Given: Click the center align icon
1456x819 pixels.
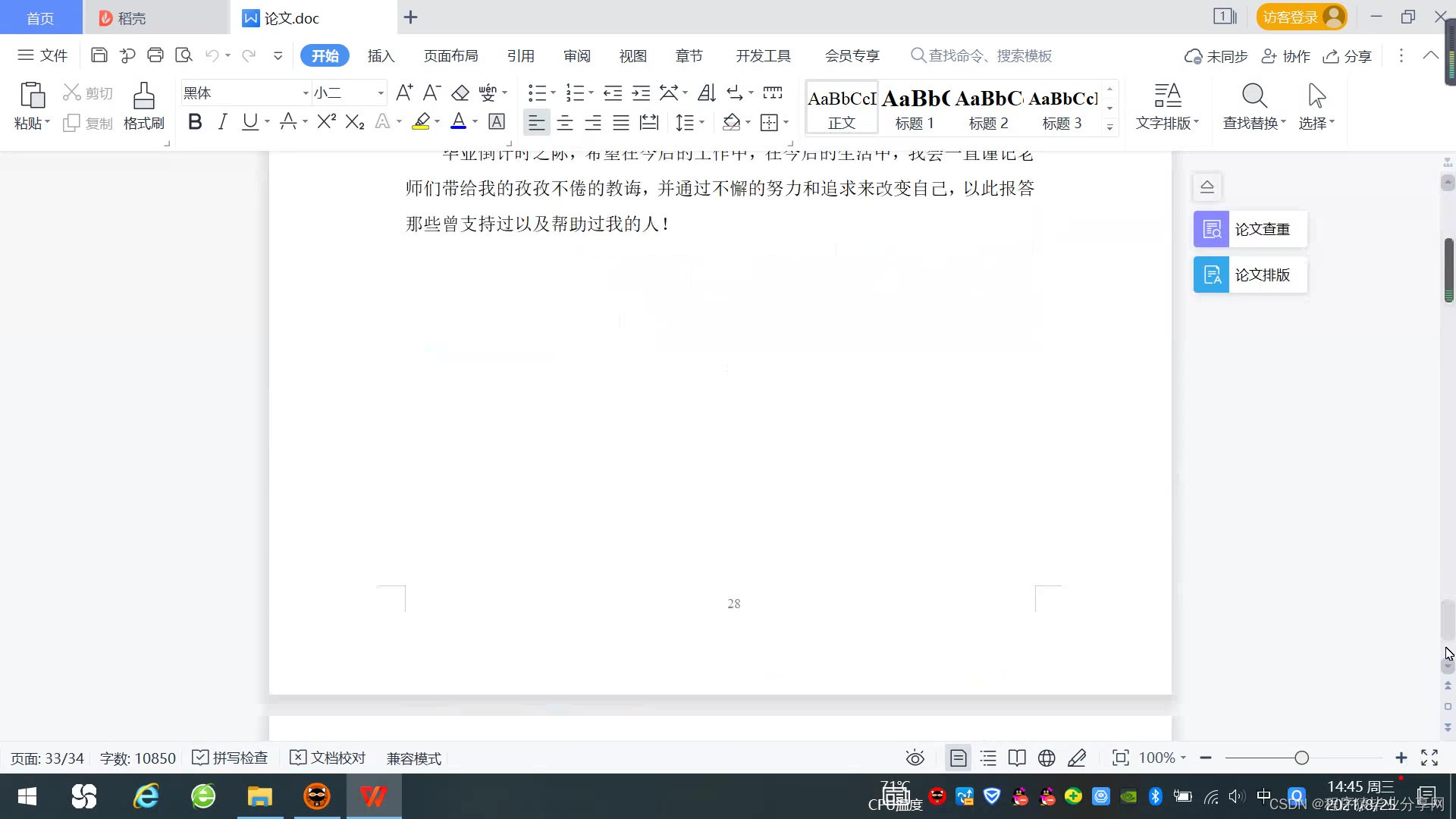Looking at the screenshot, I should point(564,122).
